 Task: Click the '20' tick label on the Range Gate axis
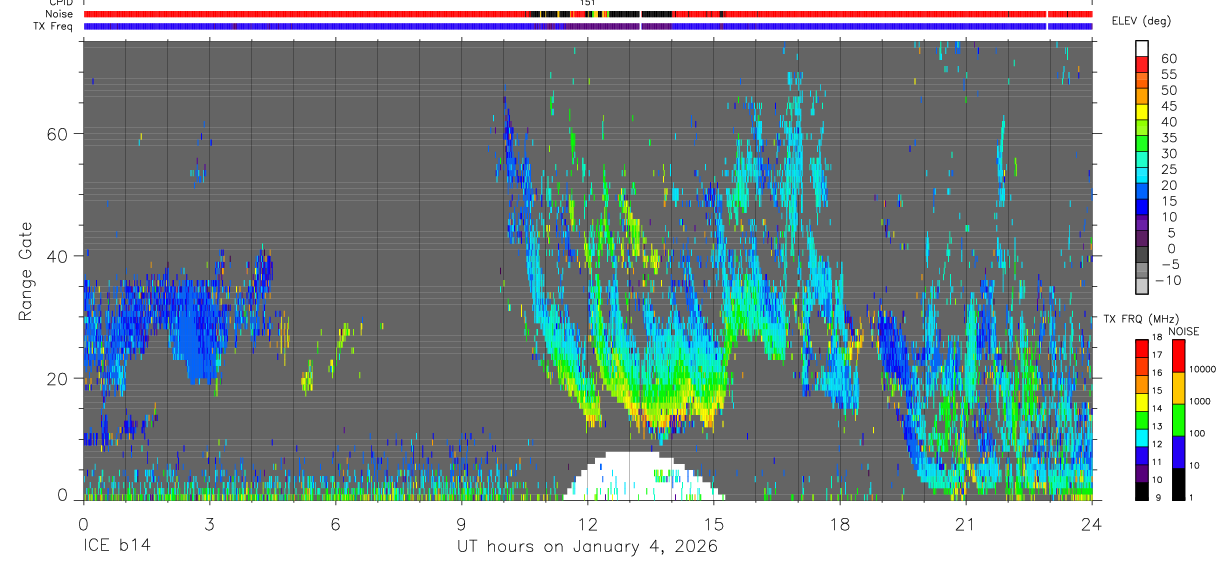[x=57, y=378]
